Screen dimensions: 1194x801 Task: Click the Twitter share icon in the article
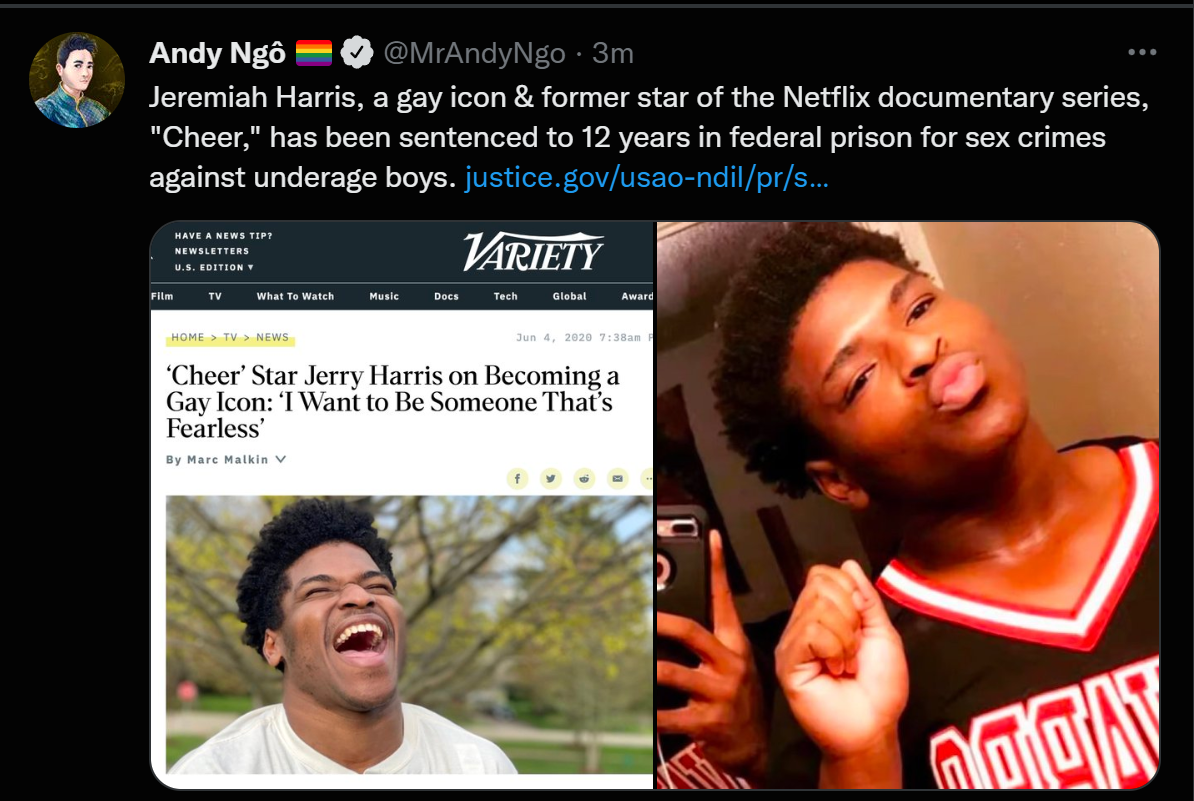tap(551, 478)
